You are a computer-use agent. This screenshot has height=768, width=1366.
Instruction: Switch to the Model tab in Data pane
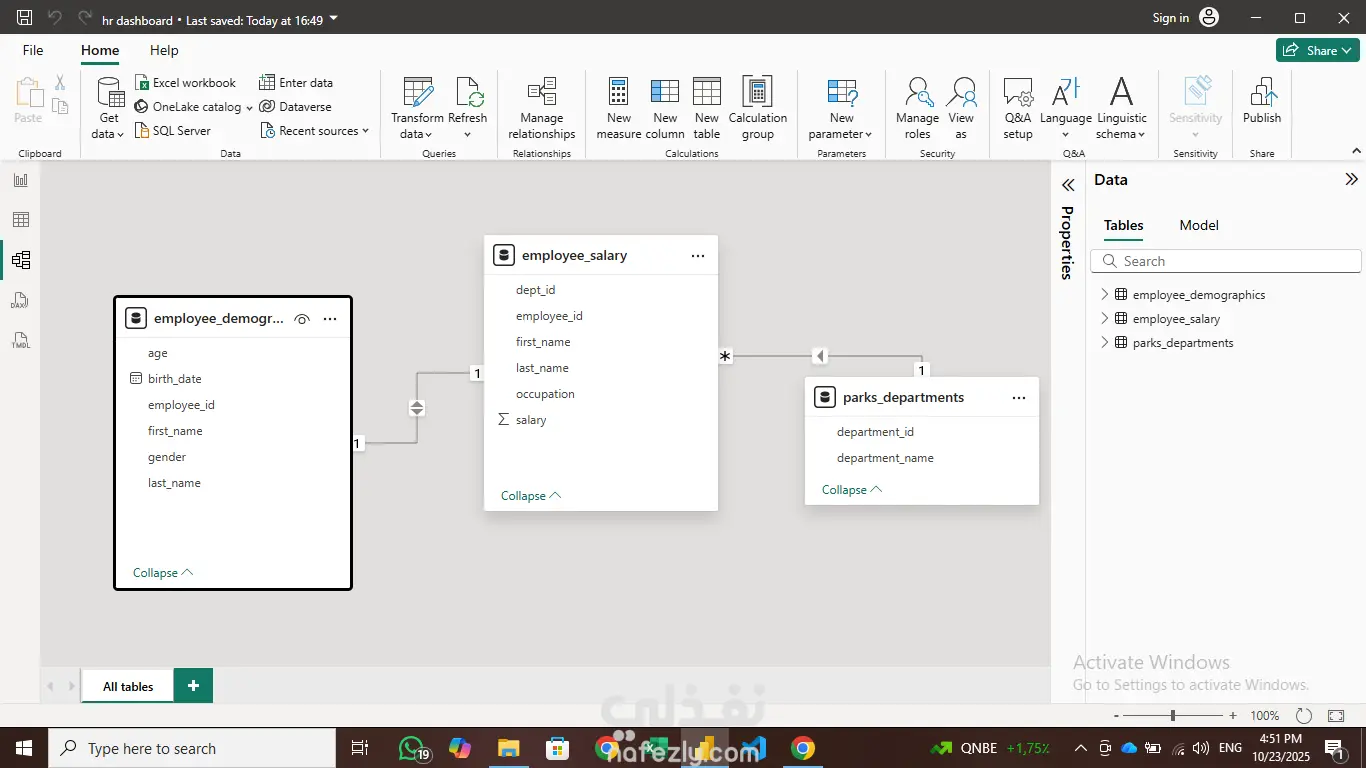[x=1198, y=225]
